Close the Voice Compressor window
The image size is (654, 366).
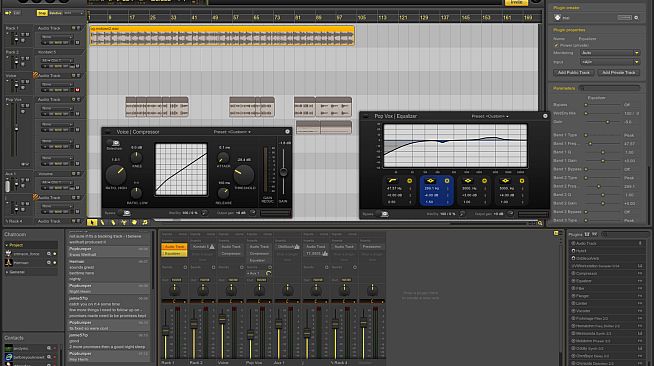pyautogui.click(x=287, y=132)
